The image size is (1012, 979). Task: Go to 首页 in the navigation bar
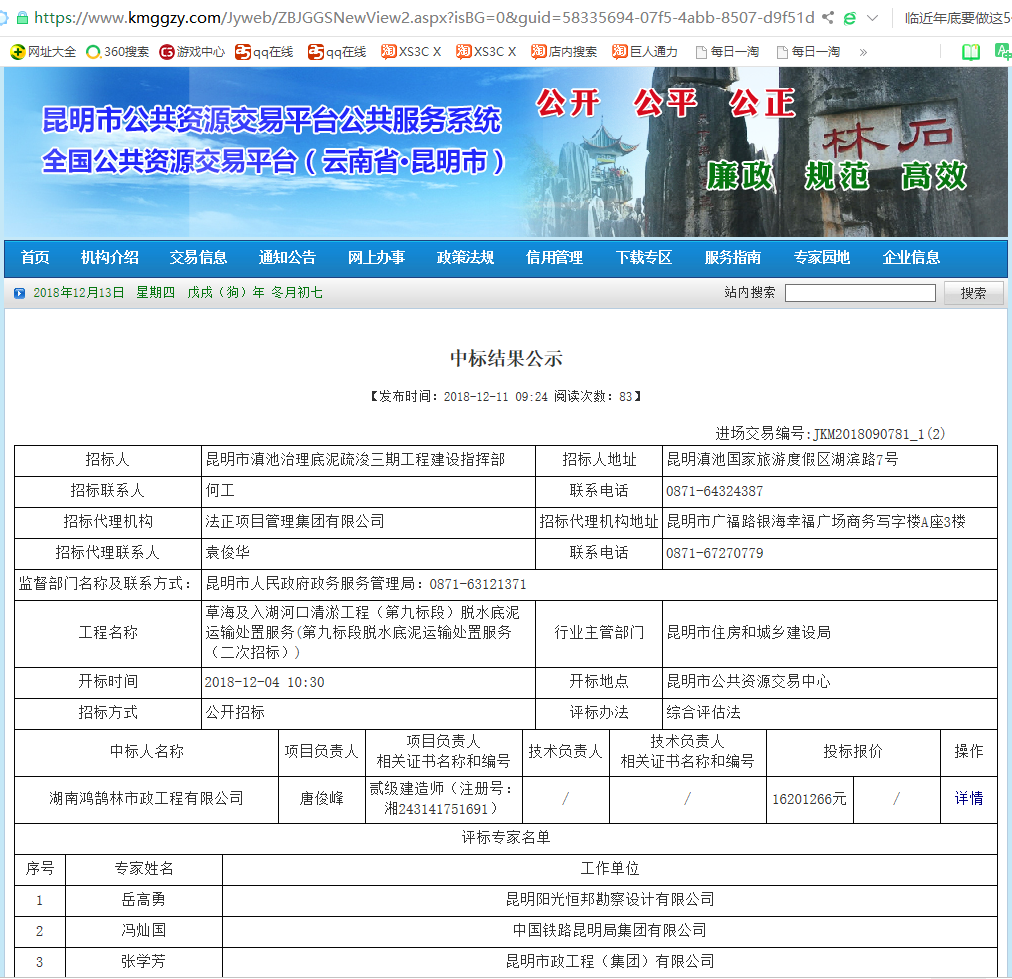pos(35,258)
